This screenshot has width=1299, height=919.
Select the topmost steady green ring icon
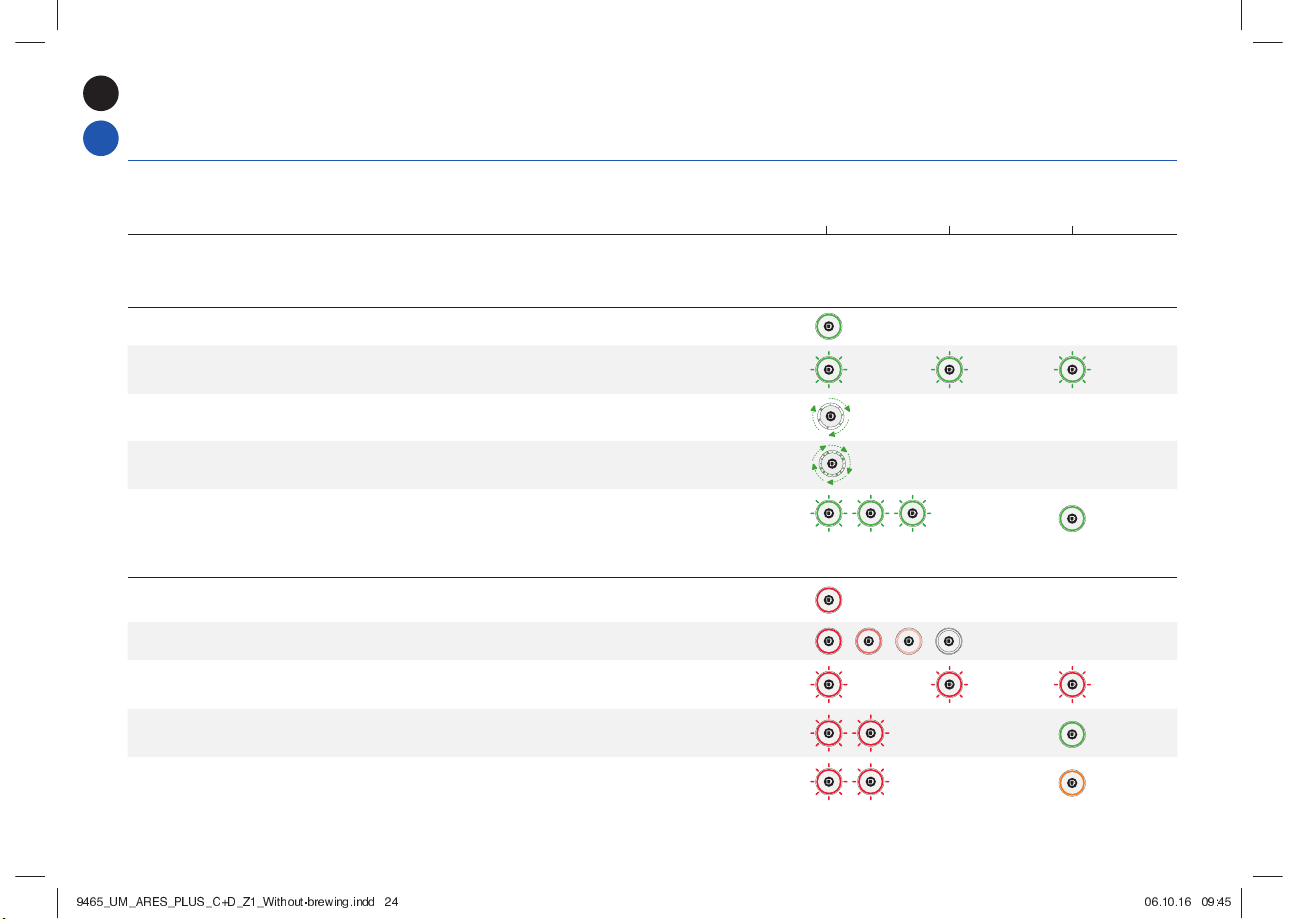(x=828, y=327)
